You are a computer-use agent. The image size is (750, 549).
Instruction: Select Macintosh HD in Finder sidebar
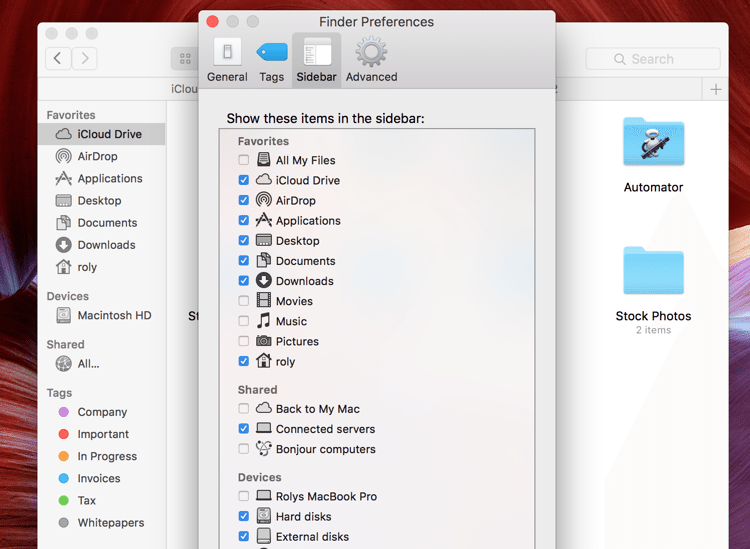tap(101, 315)
